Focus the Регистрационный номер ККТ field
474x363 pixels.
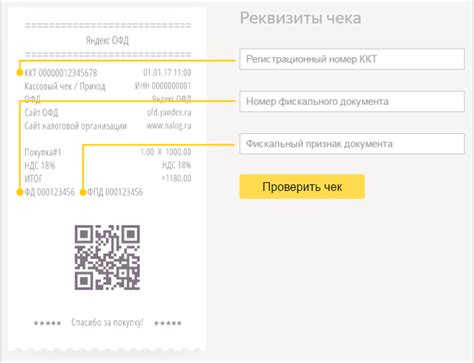[352, 59]
